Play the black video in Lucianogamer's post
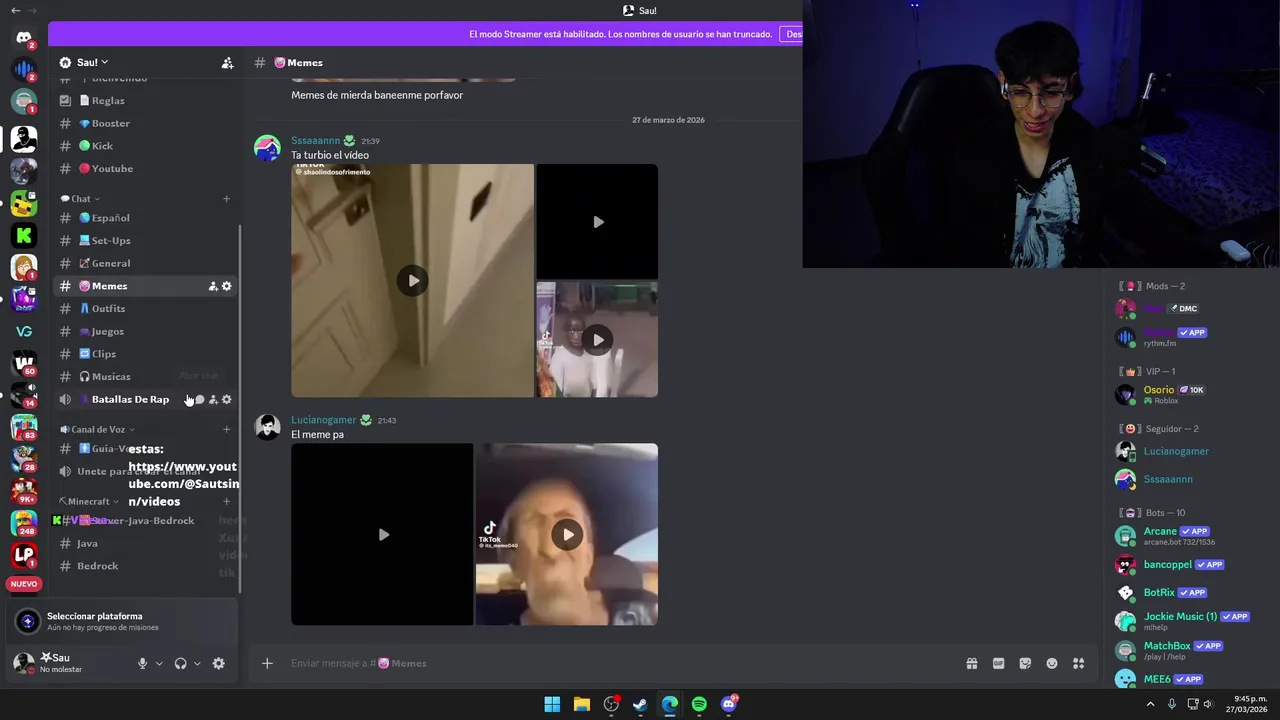 [x=383, y=534]
